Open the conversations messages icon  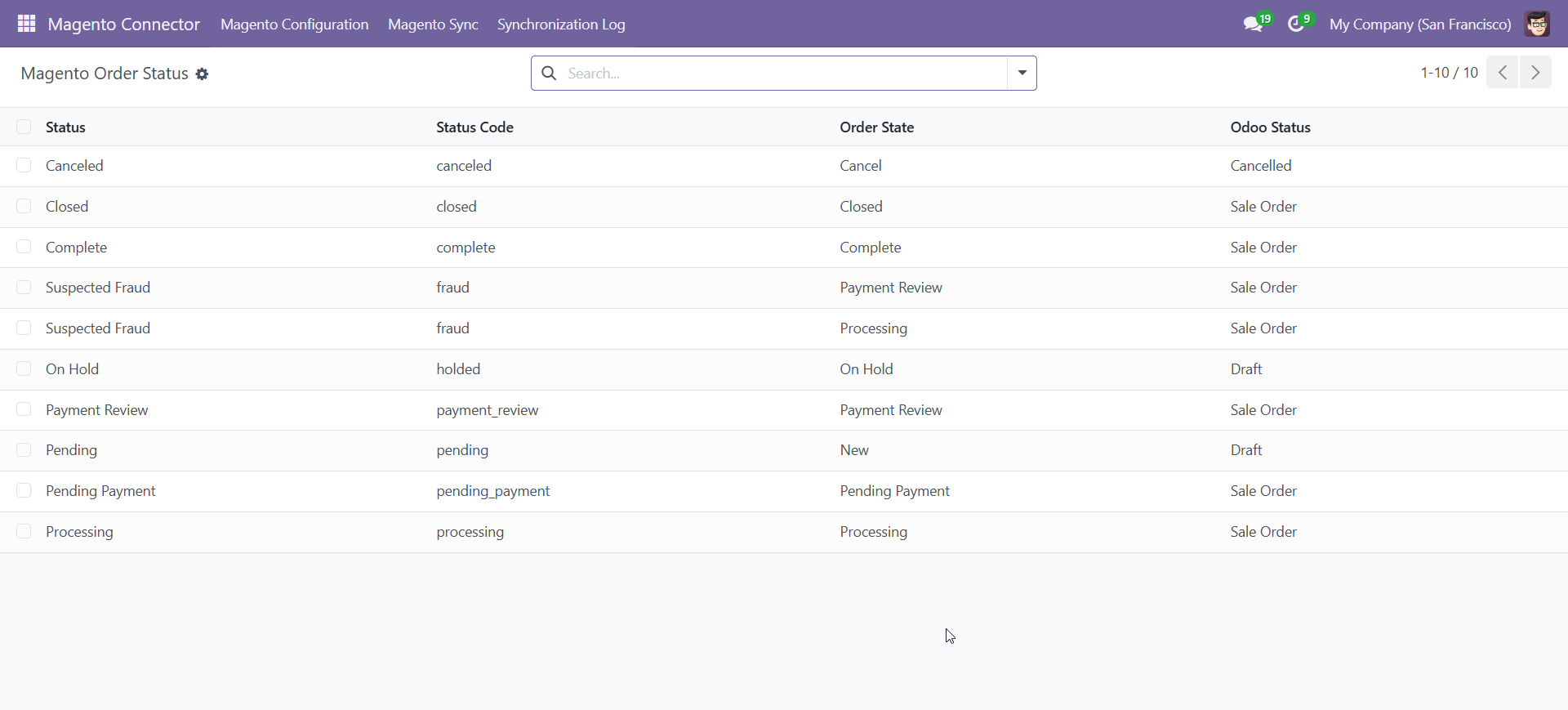(1253, 25)
